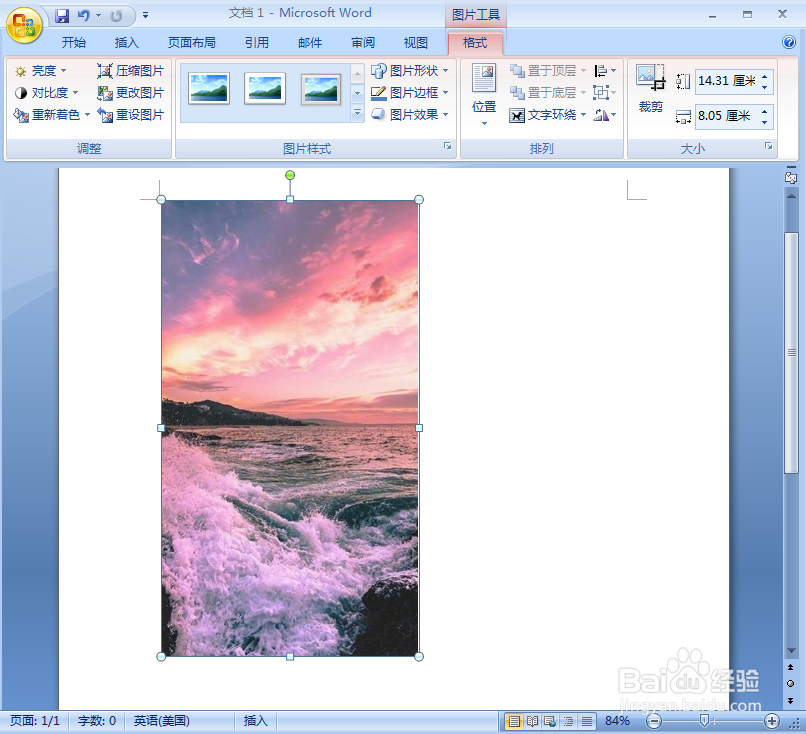Edit the shape width field 8.05 厘米
The width and height of the screenshot is (806, 734).
[x=726, y=116]
